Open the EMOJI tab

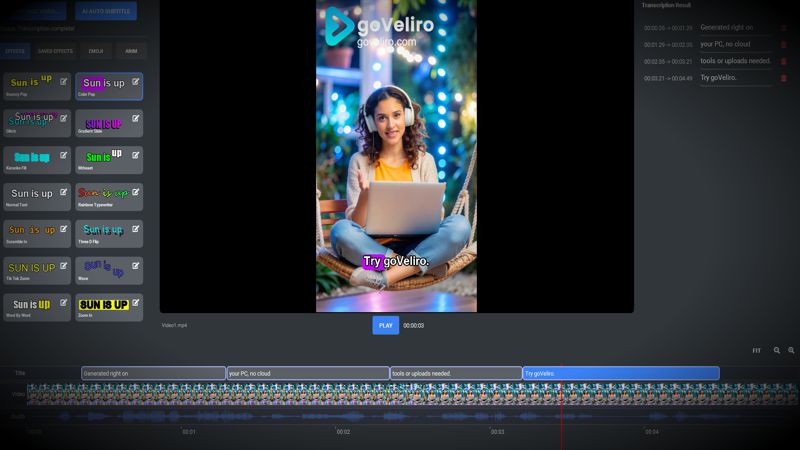click(96, 51)
